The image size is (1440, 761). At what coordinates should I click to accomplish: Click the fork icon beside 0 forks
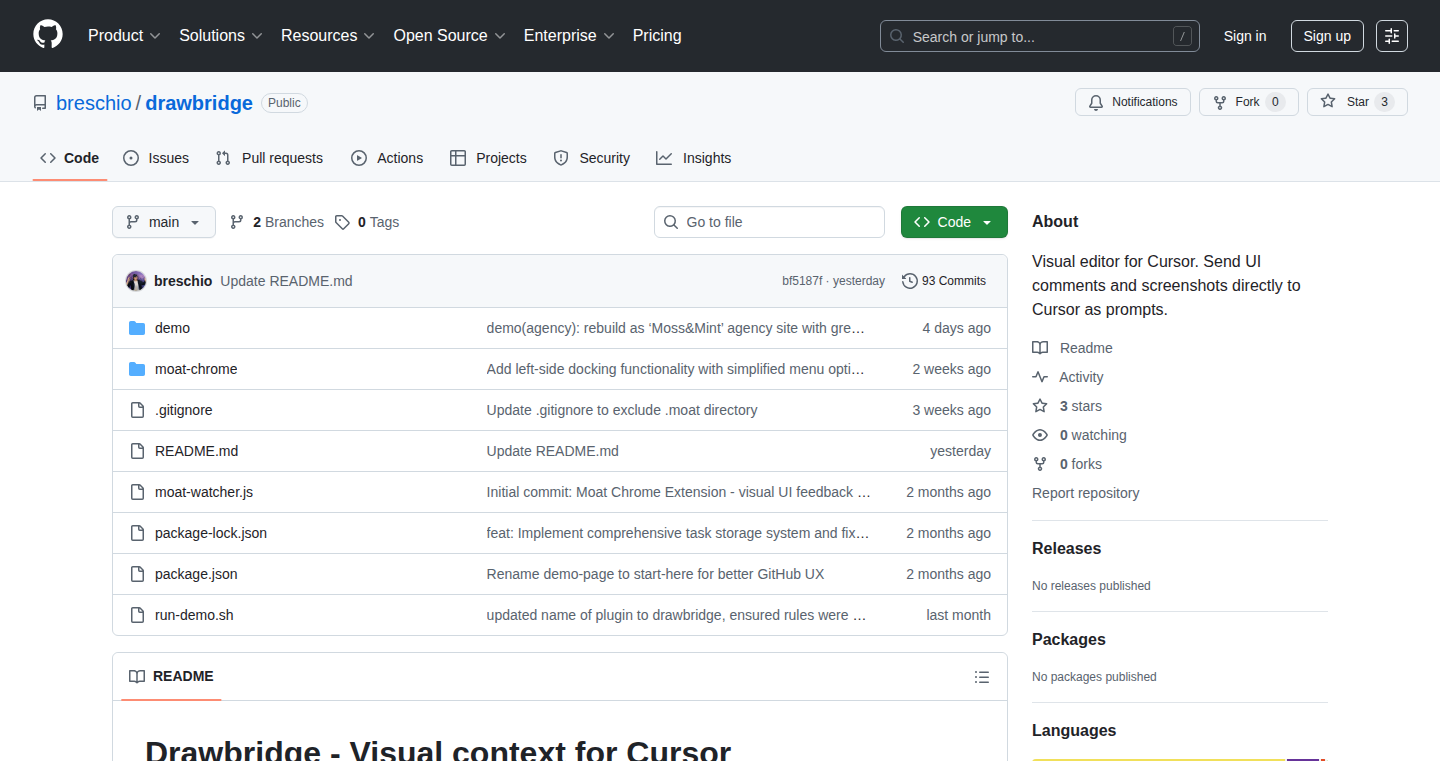click(1040, 464)
